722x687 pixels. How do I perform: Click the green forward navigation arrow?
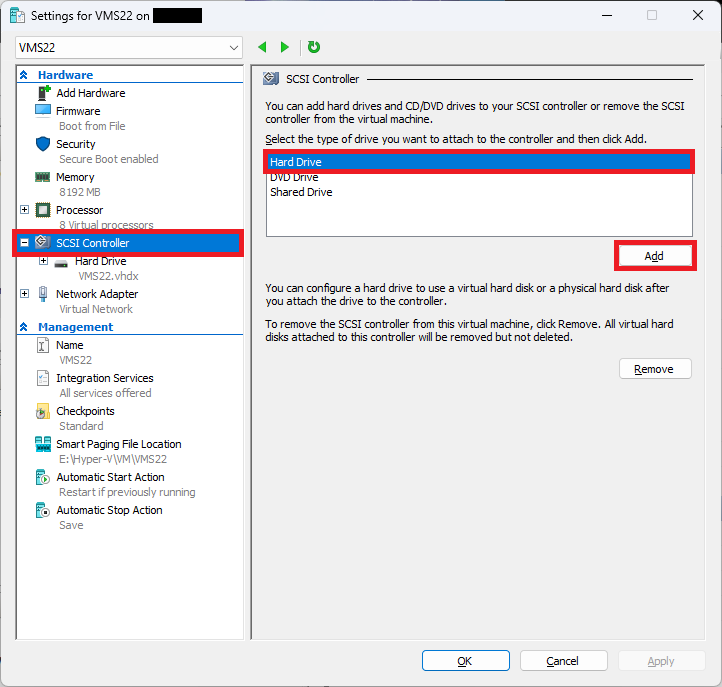pyautogui.click(x=285, y=47)
